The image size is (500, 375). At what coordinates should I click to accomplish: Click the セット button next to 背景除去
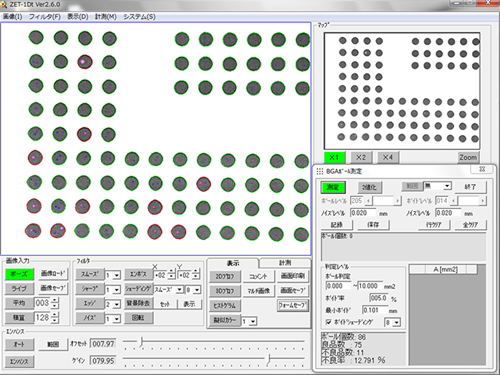(165, 304)
